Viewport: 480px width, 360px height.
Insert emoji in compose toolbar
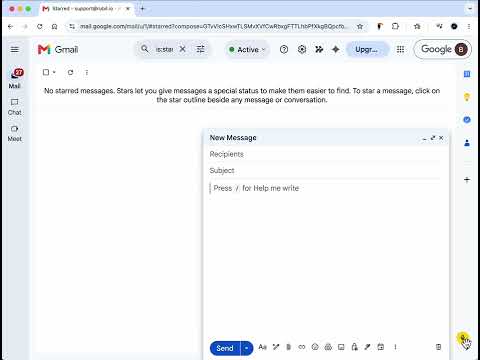[x=315, y=347]
